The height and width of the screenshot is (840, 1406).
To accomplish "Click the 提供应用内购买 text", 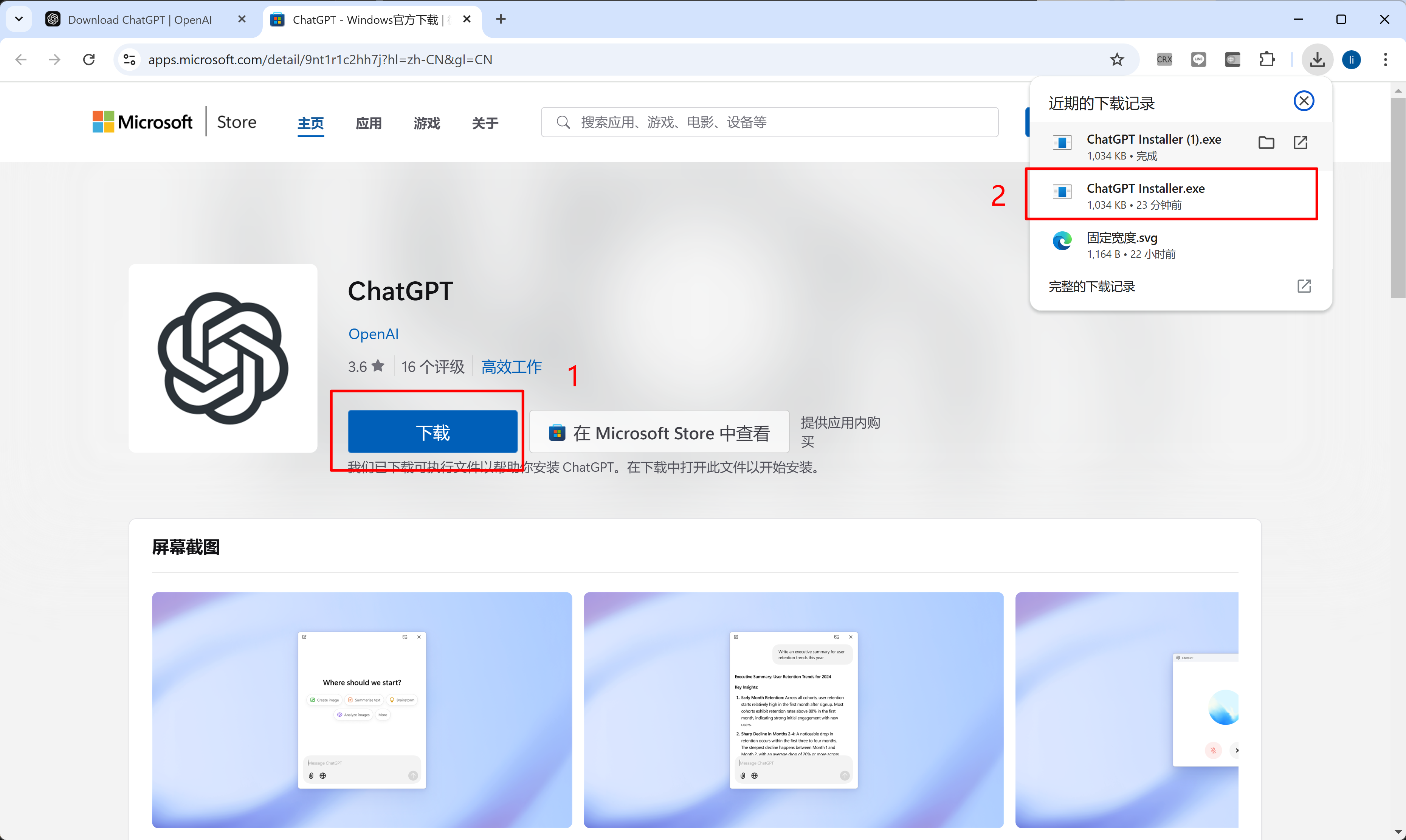I will (x=840, y=432).
